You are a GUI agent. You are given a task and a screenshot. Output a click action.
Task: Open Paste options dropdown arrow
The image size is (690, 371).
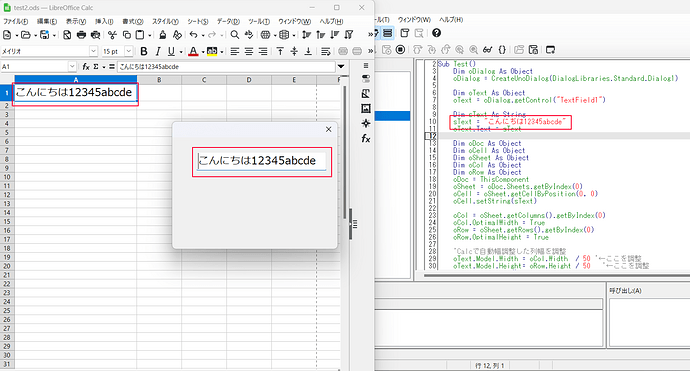(x=150, y=35)
